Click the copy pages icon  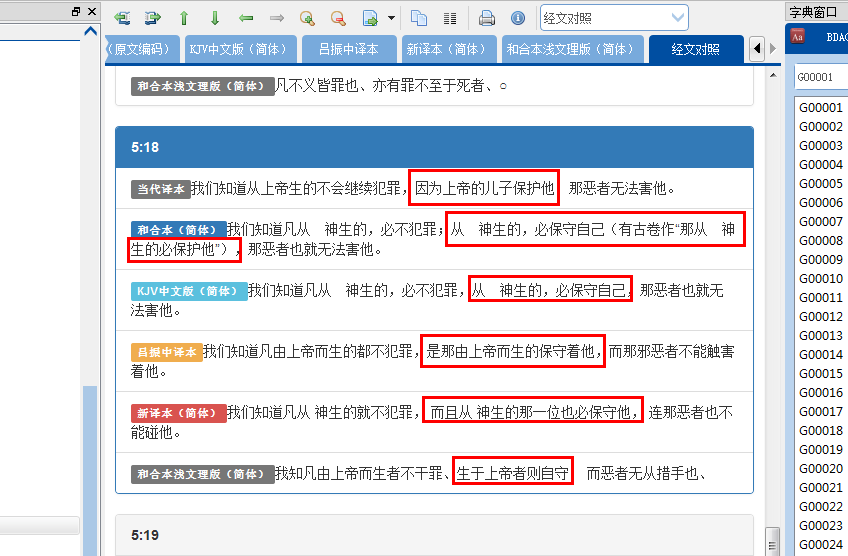tap(419, 18)
